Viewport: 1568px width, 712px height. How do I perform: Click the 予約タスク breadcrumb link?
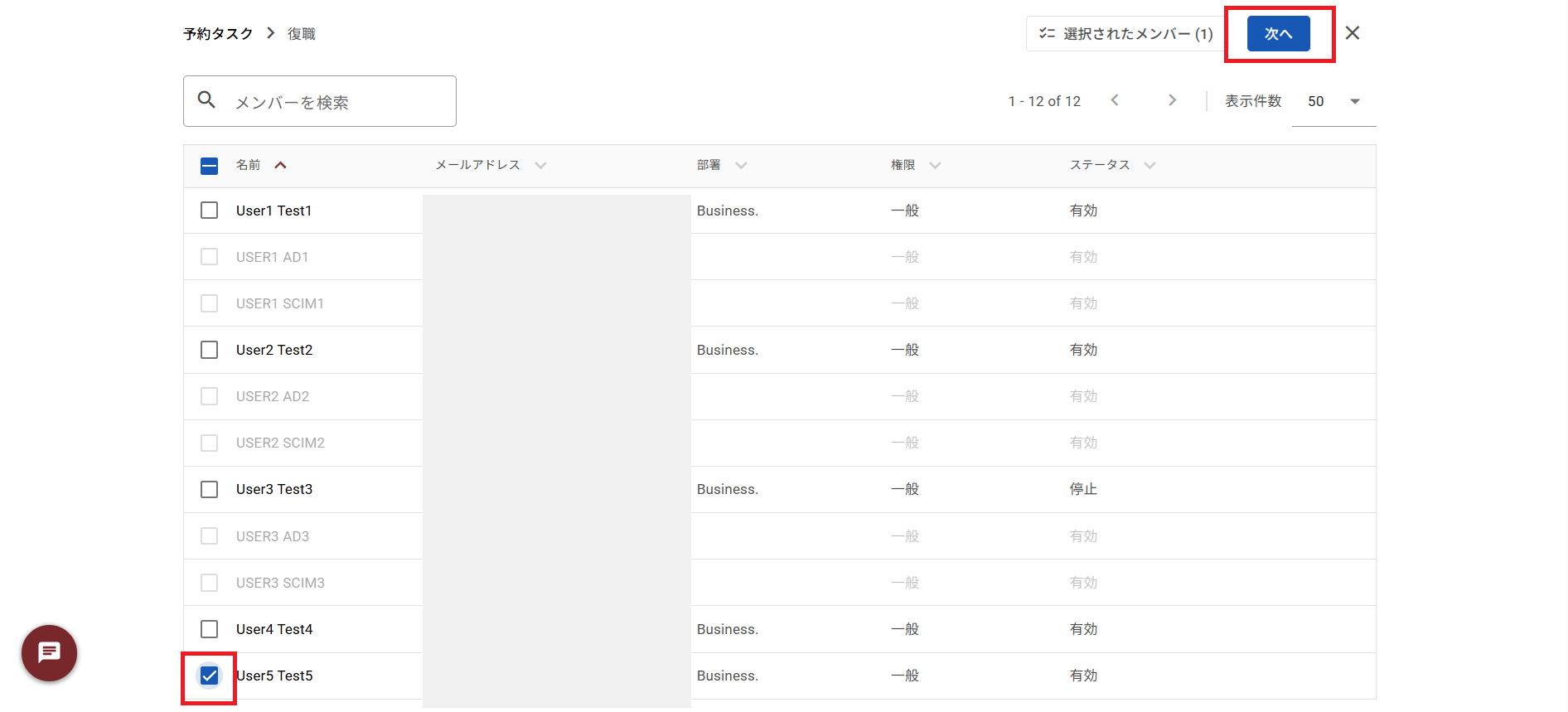pyautogui.click(x=218, y=34)
